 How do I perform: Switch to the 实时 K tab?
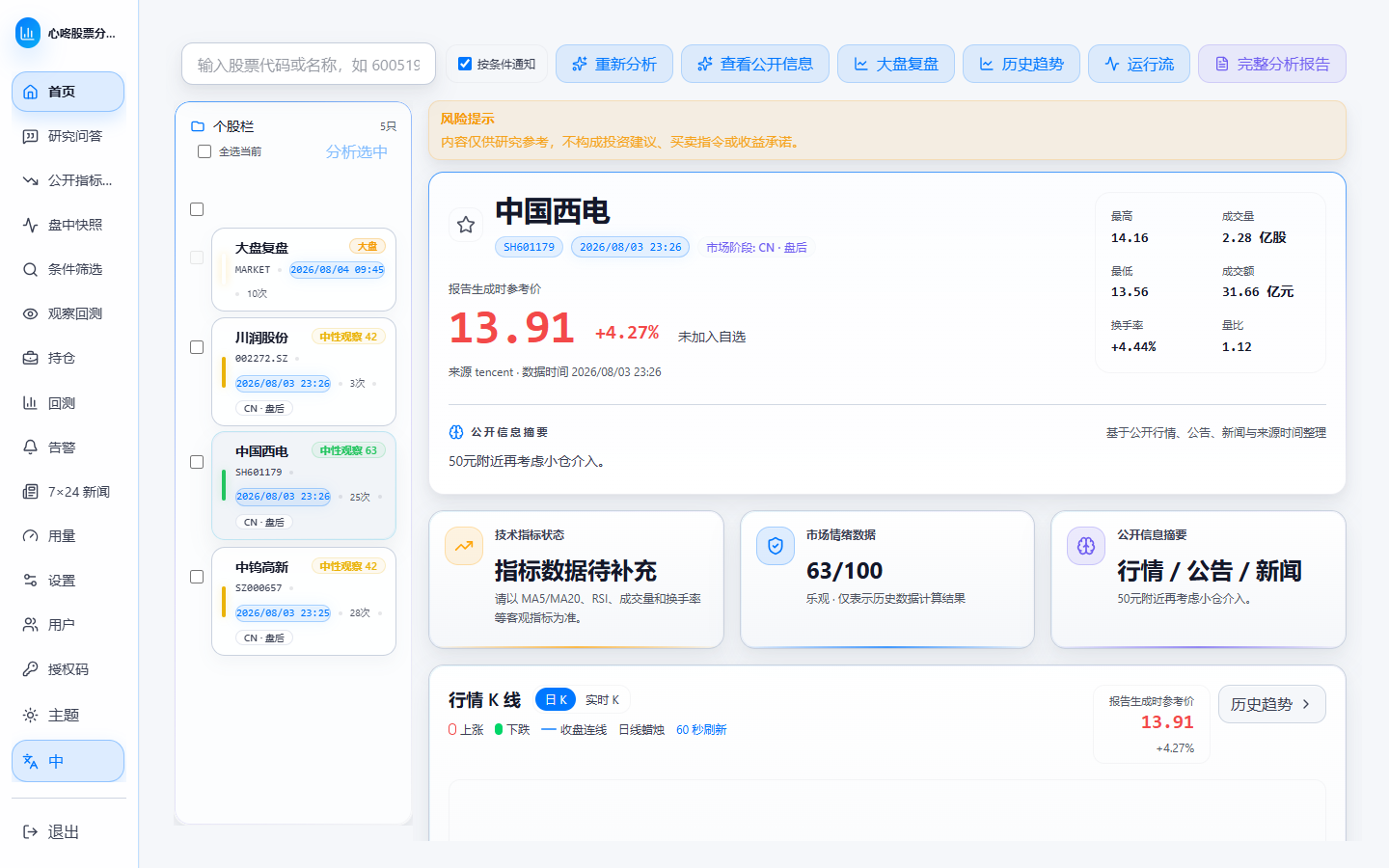[603, 699]
